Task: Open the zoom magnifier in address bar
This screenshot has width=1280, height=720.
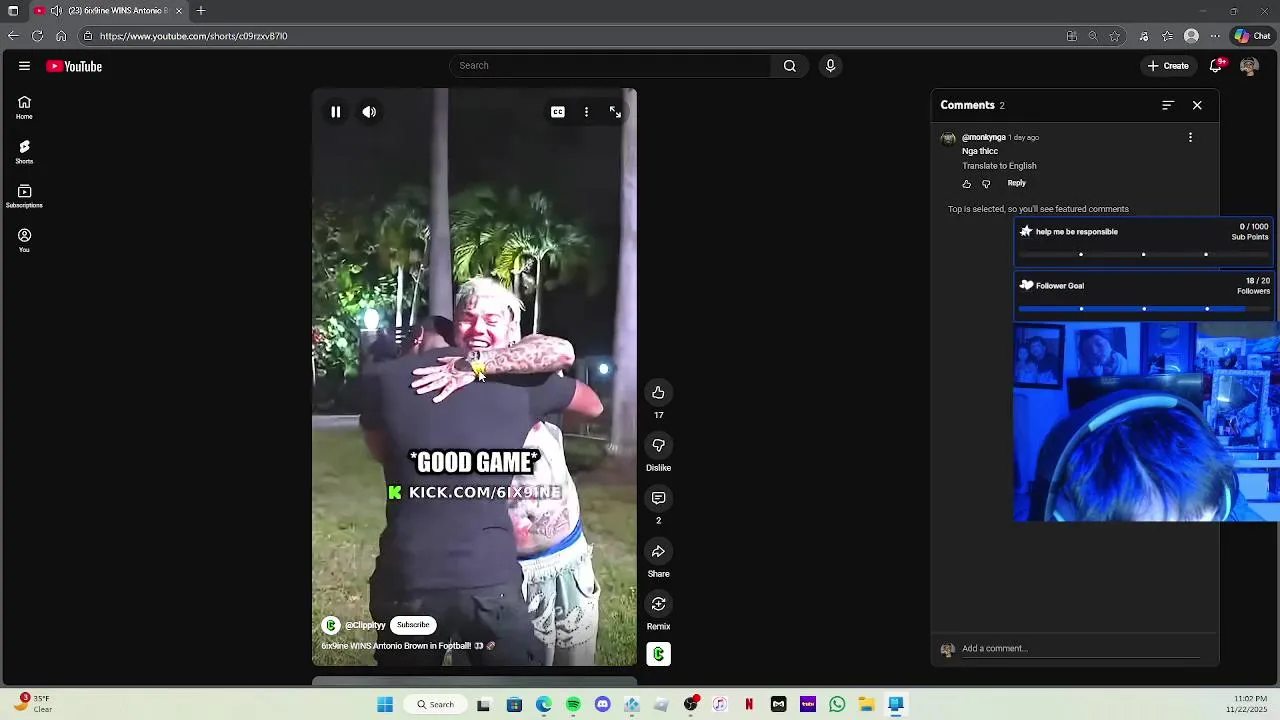Action: (1093, 36)
